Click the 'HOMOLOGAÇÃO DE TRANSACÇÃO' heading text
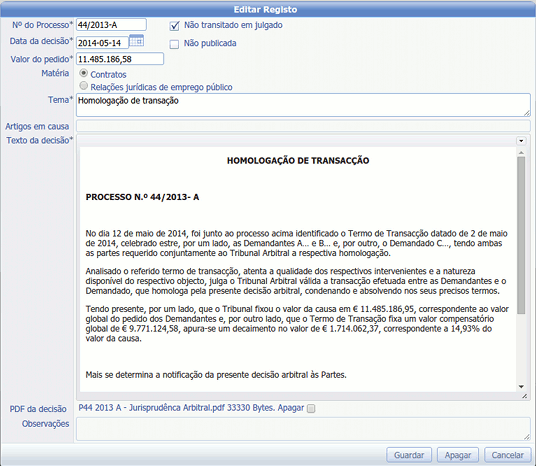This screenshot has height=466, width=536. pyautogui.click(x=298, y=161)
